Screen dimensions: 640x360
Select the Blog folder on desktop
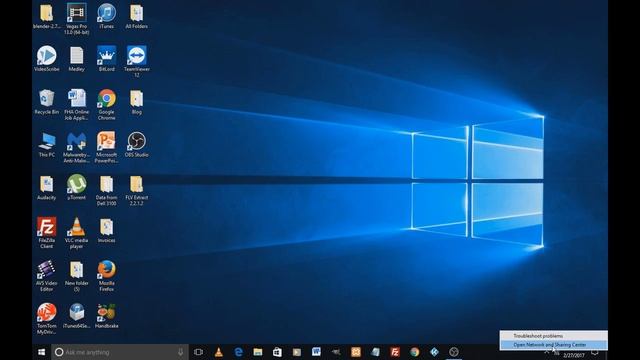point(137,102)
